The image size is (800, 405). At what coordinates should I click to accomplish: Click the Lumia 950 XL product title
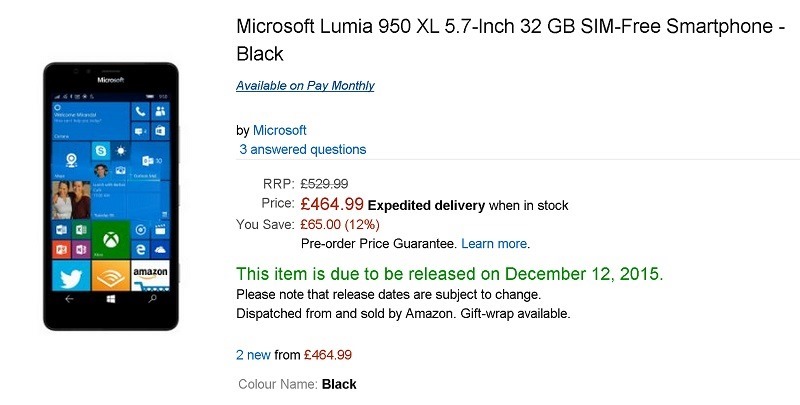click(511, 40)
